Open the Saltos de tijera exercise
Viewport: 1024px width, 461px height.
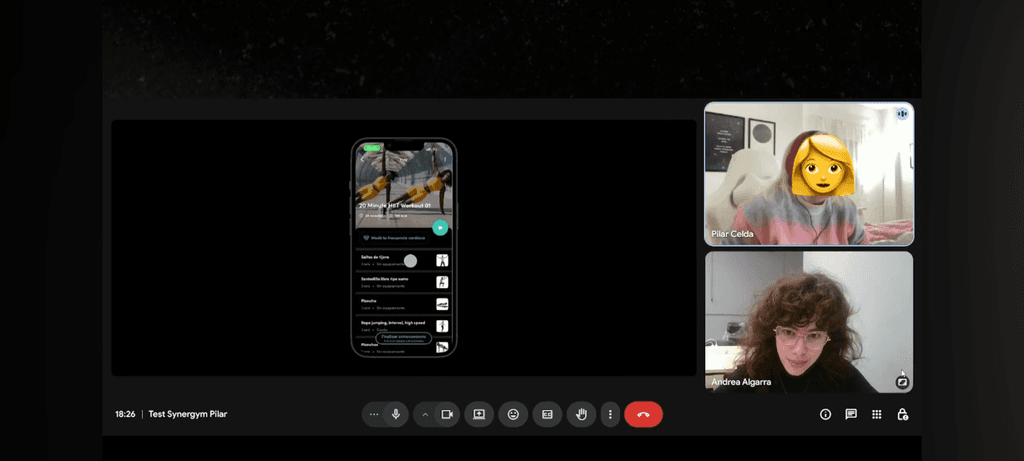[x=404, y=261]
